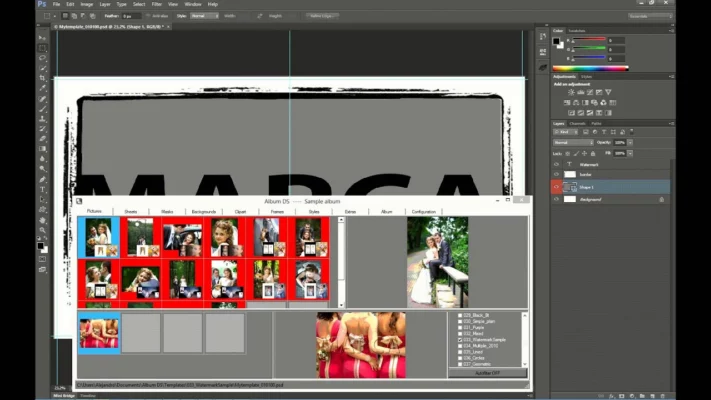Select the Eyedropper tool

42,88
